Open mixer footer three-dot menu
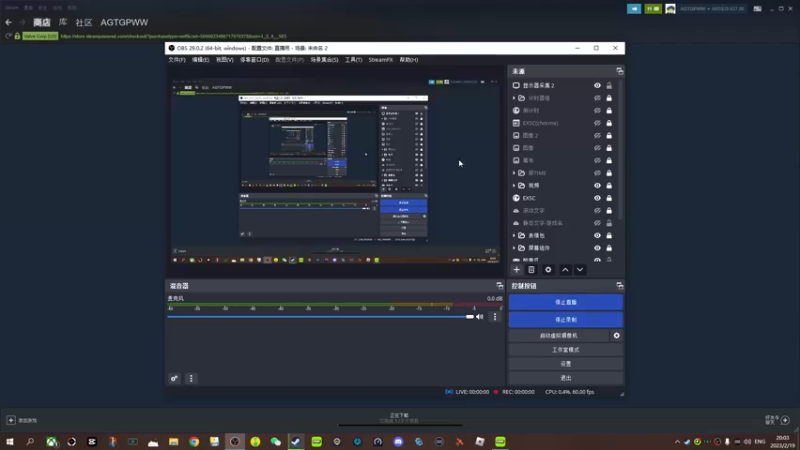This screenshot has height=450, width=800. coord(191,379)
